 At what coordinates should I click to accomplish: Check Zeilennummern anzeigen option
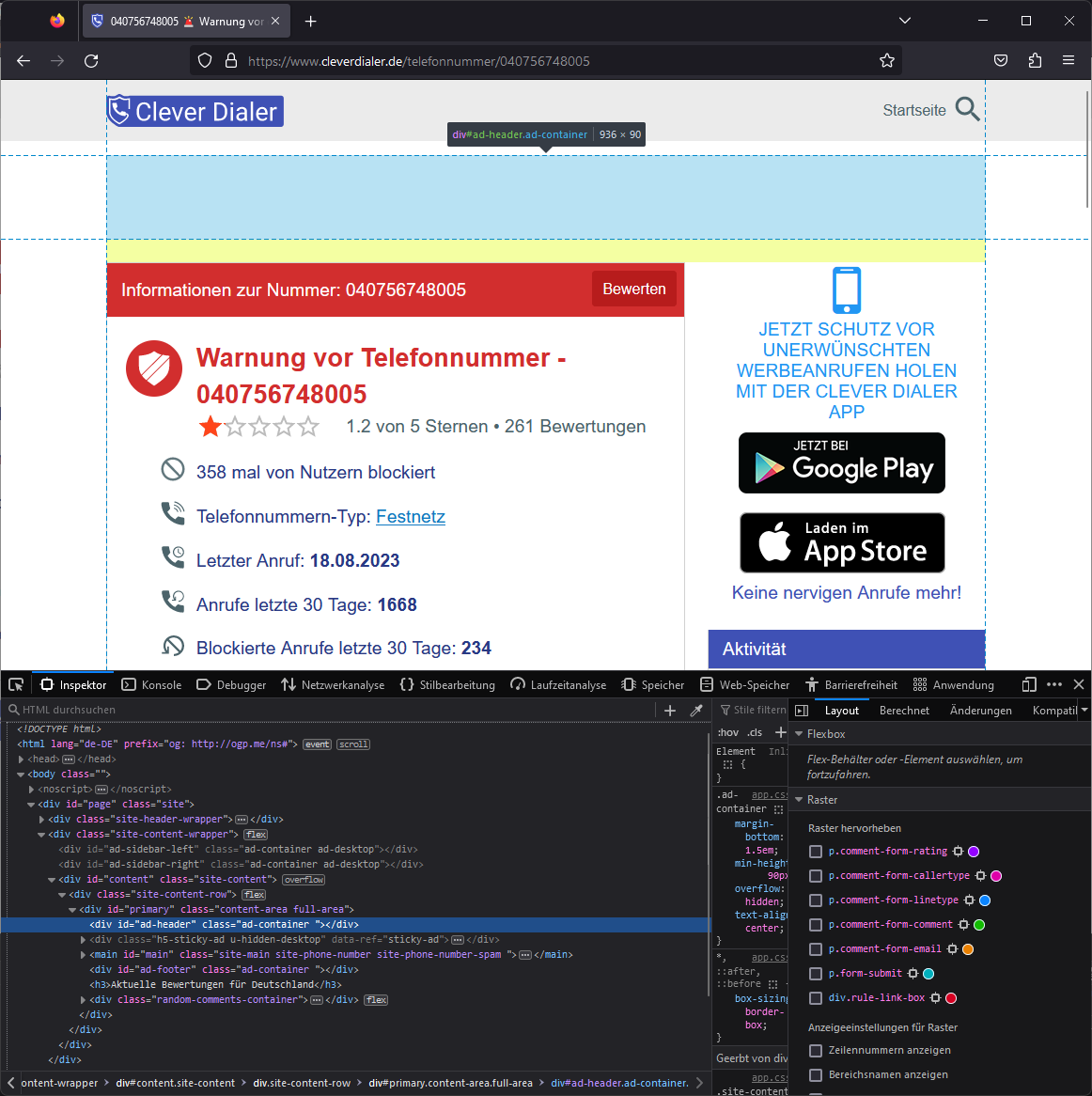pyautogui.click(x=815, y=1051)
